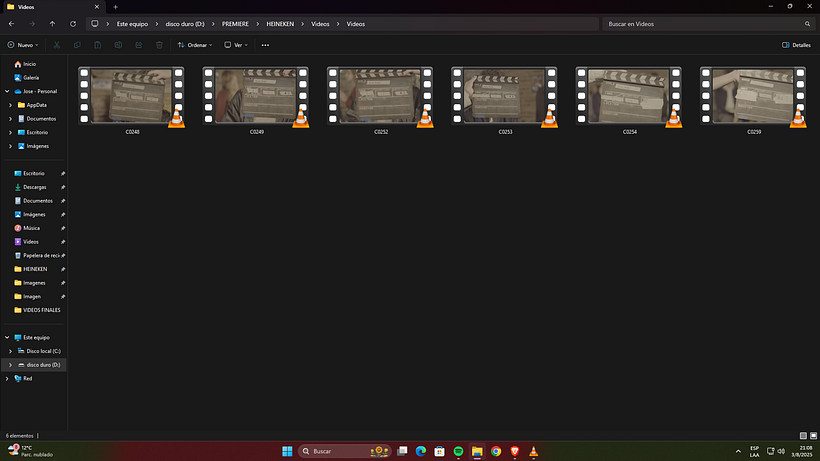Open a new tab with plus button
Viewport: 820px width, 461px height.
coord(116,7)
